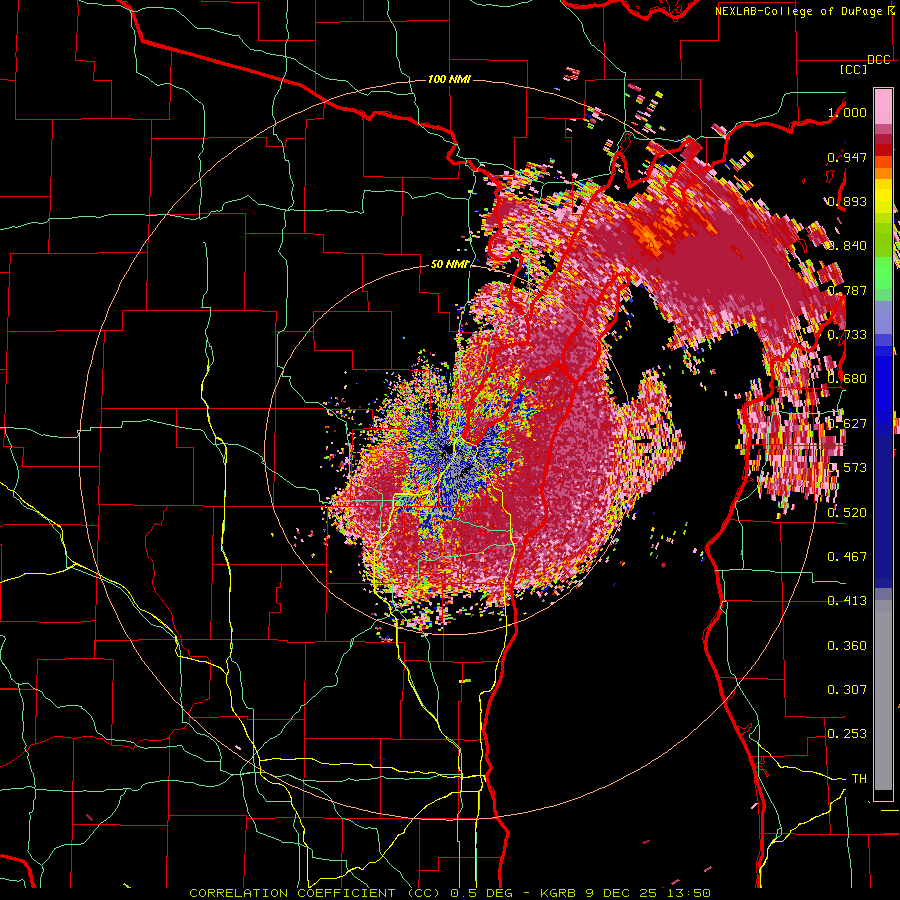Click the pink top segment of color bar
This screenshot has height=900, width=900.
click(x=883, y=107)
